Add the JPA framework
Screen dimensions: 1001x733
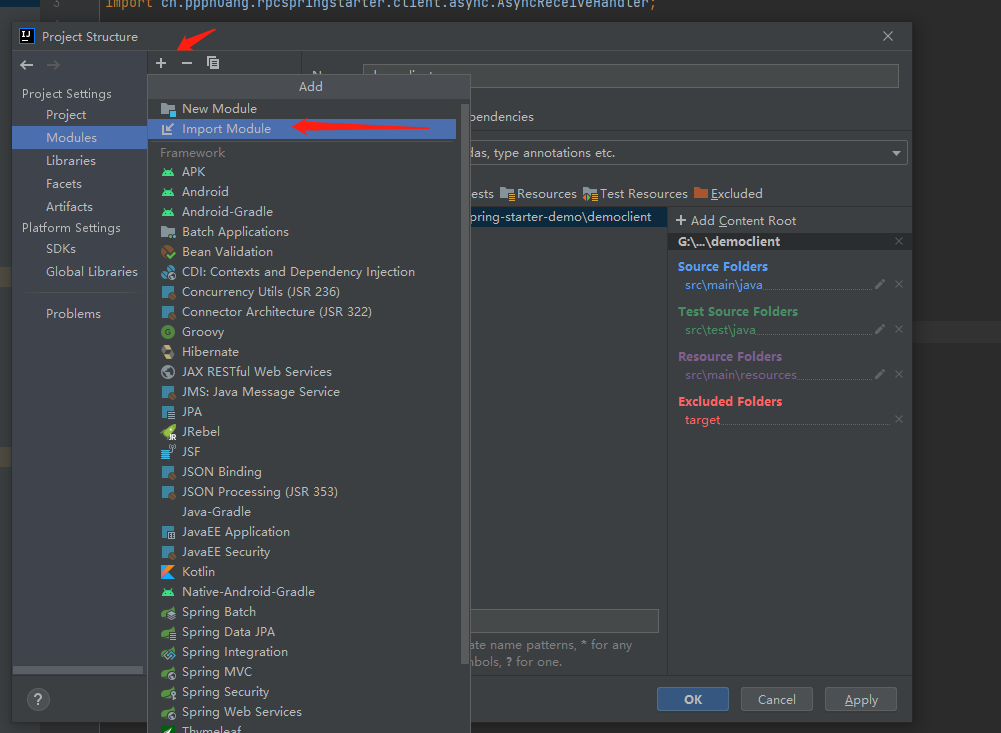(302, 412)
